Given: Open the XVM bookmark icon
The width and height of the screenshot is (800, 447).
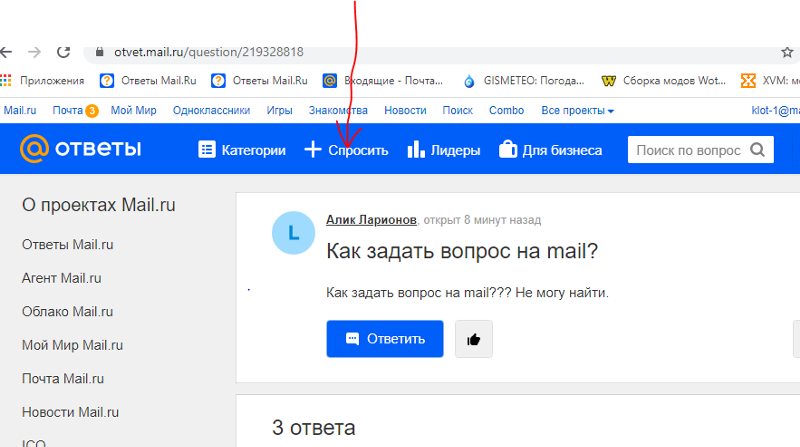Looking at the screenshot, I should click(748, 81).
